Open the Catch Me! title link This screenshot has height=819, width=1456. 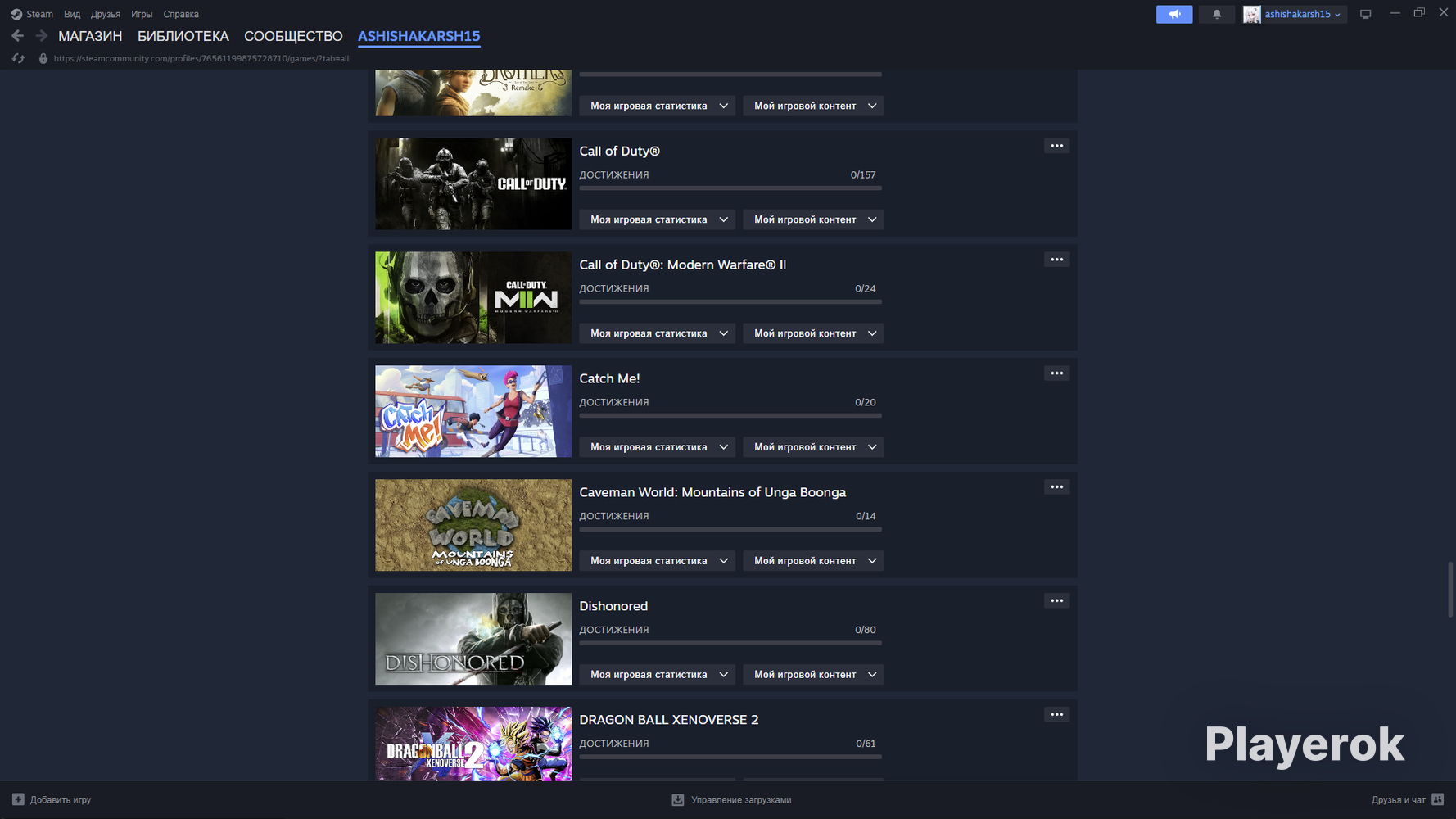point(609,378)
